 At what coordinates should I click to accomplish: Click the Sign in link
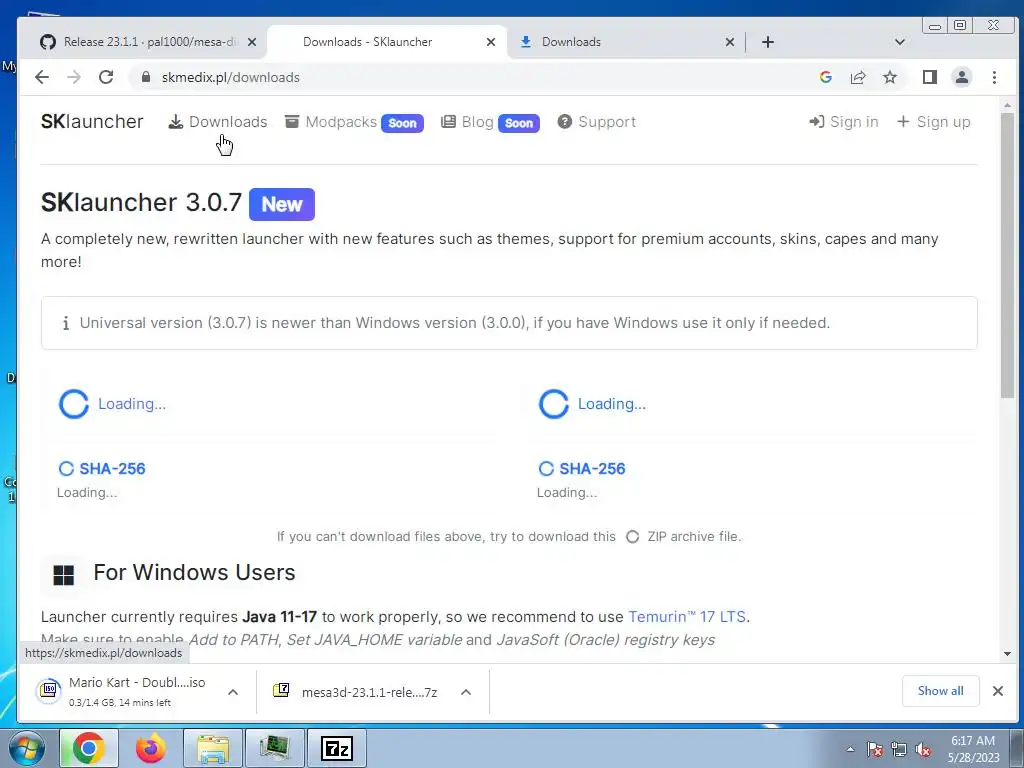pyautogui.click(x=844, y=122)
